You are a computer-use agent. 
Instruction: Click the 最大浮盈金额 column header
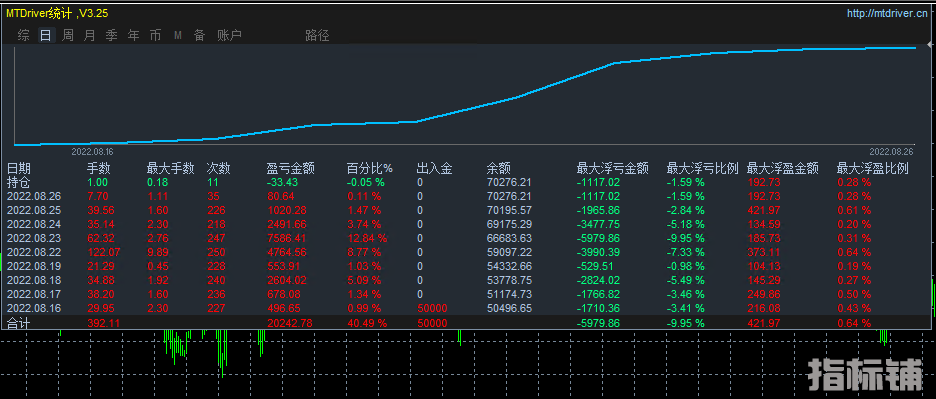783,169
